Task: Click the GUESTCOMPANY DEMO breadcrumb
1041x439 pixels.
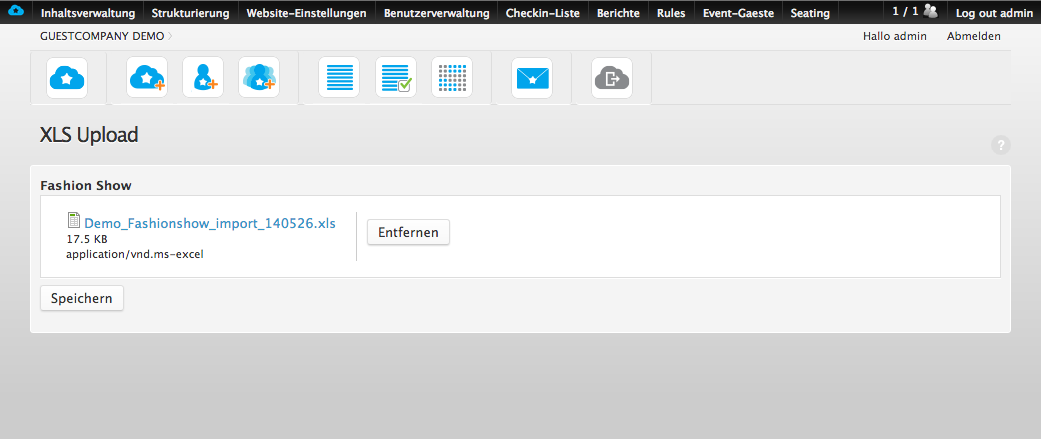Action: click(102, 37)
